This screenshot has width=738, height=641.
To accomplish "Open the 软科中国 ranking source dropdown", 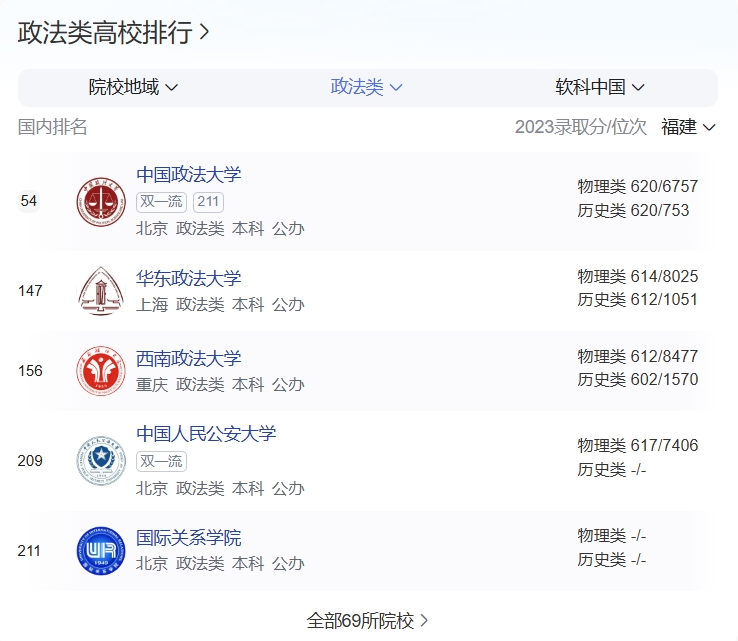I will click(599, 88).
